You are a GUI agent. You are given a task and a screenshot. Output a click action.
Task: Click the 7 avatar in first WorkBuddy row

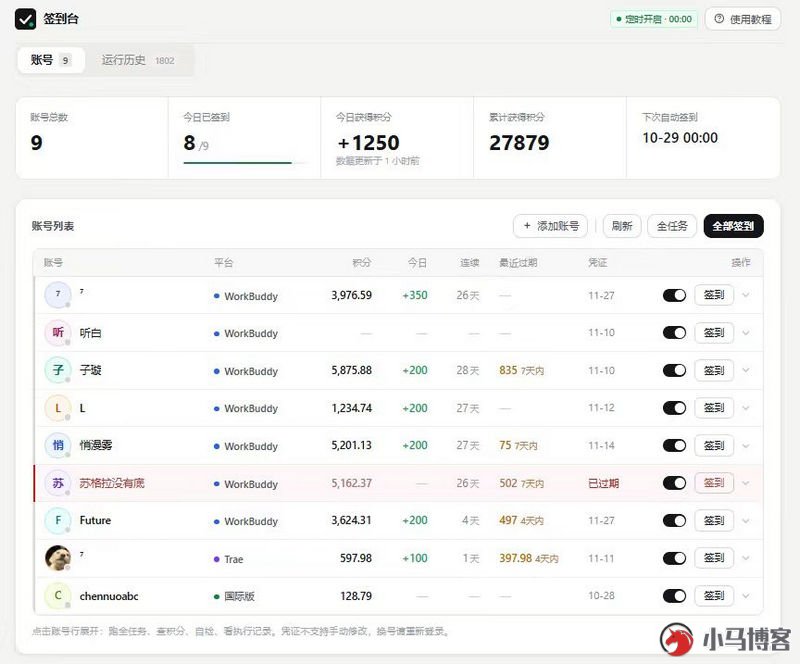[x=58, y=294]
